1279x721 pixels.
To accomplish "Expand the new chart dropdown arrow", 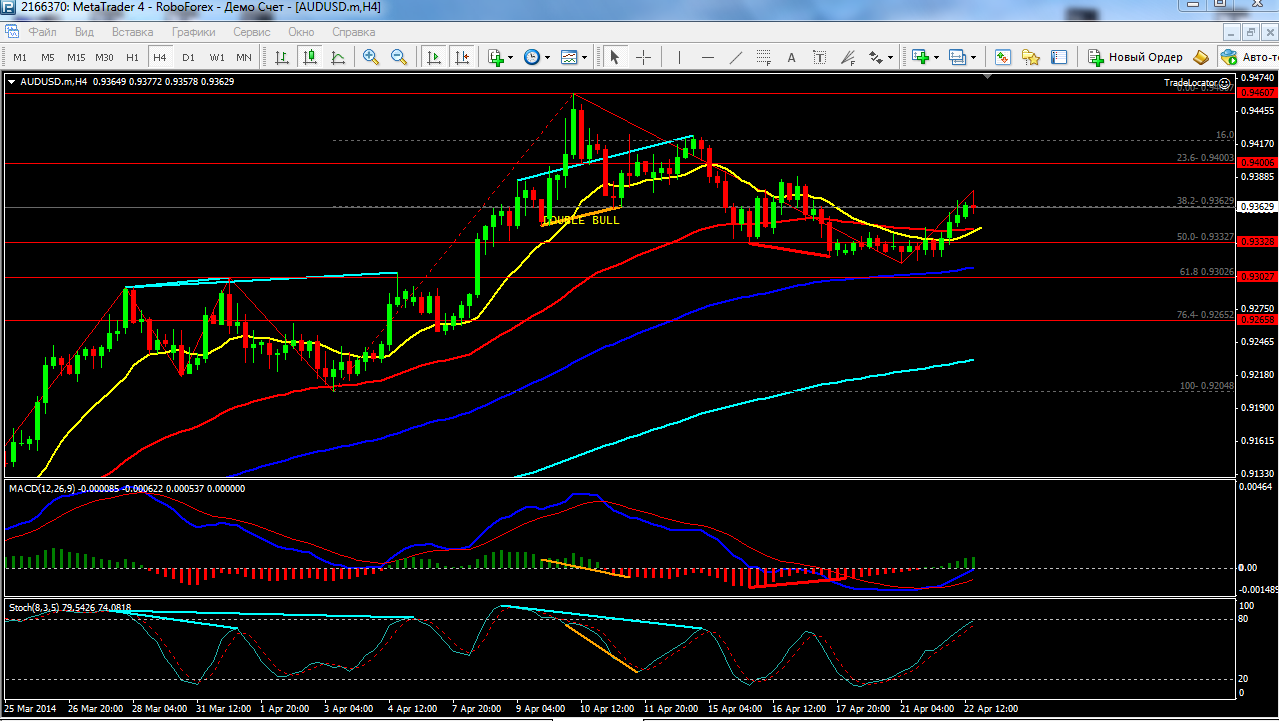I will (936, 57).
